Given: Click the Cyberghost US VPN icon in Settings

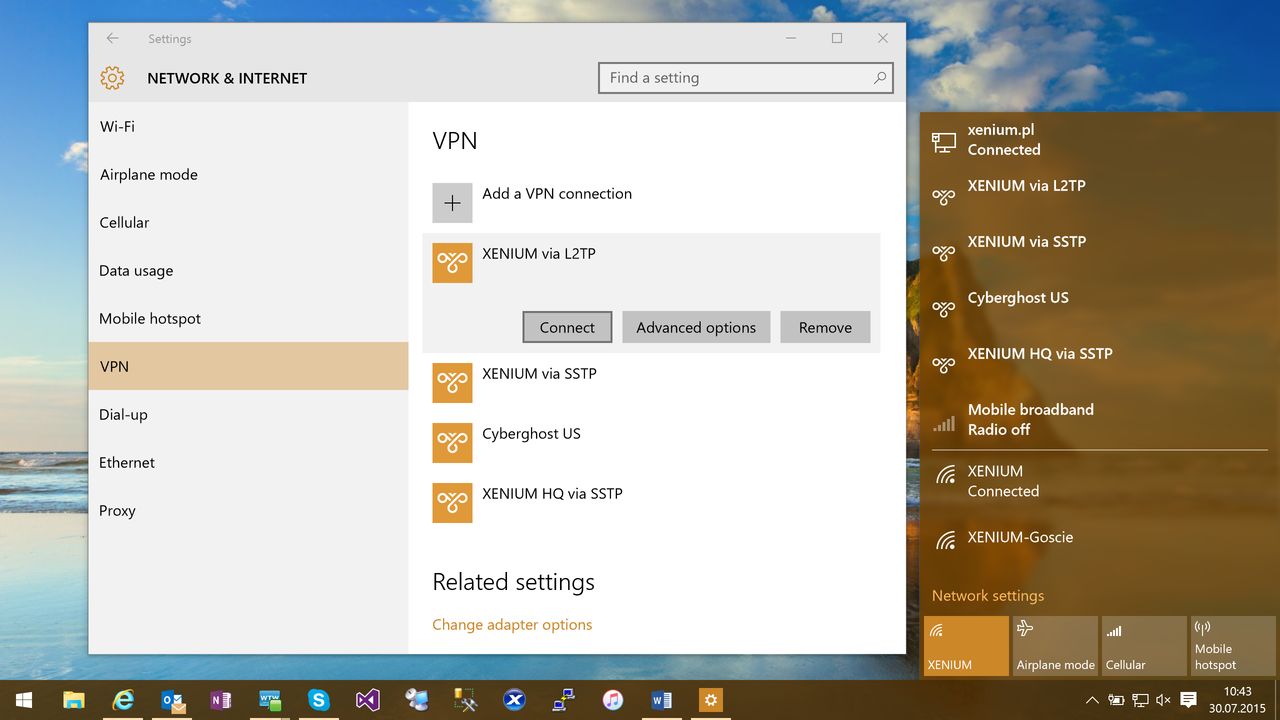Looking at the screenshot, I should tap(452, 443).
